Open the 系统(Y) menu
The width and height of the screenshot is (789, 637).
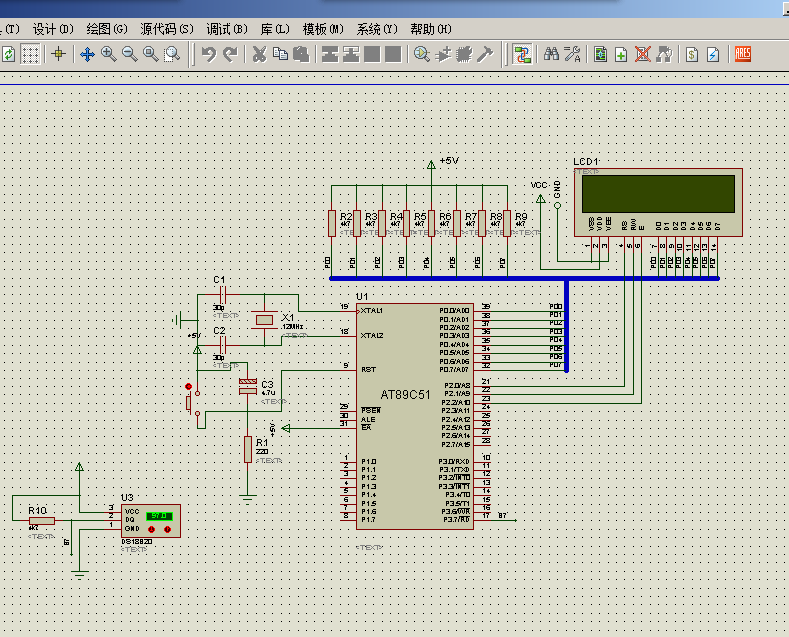click(377, 29)
